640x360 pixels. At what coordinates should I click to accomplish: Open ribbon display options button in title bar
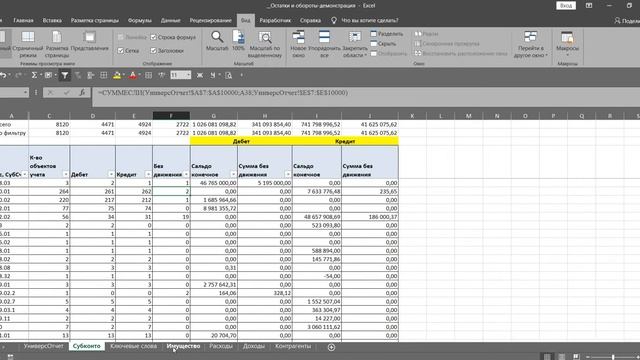[589, 6]
